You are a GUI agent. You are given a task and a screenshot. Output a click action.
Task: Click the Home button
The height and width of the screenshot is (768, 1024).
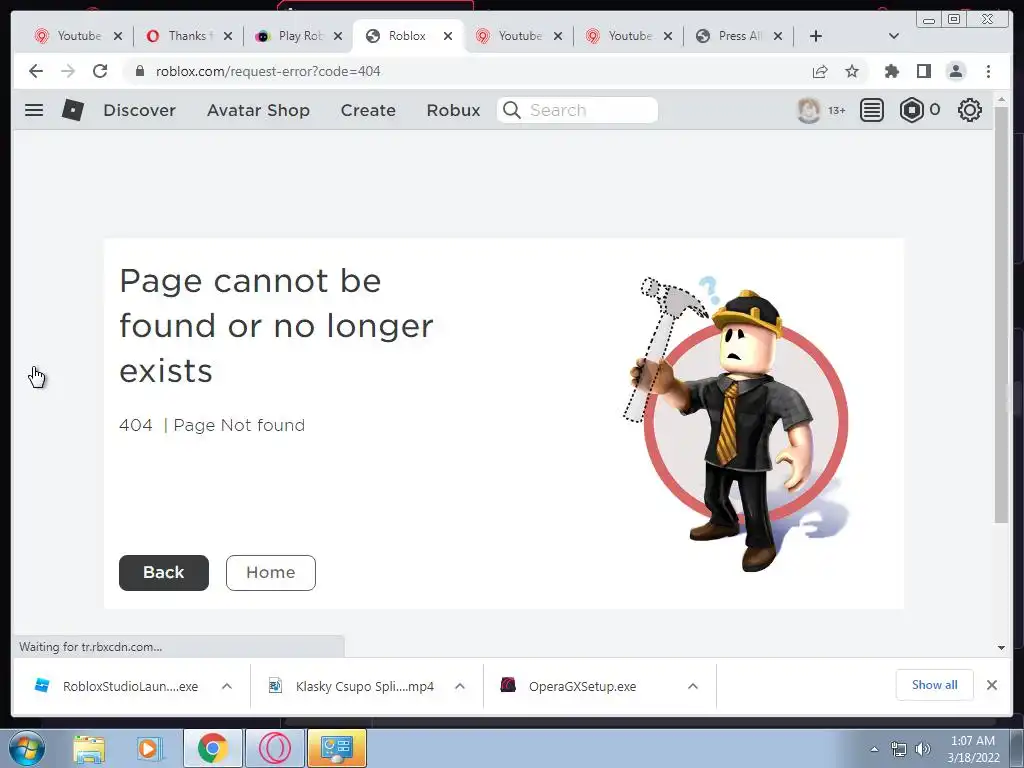(271, 573)
